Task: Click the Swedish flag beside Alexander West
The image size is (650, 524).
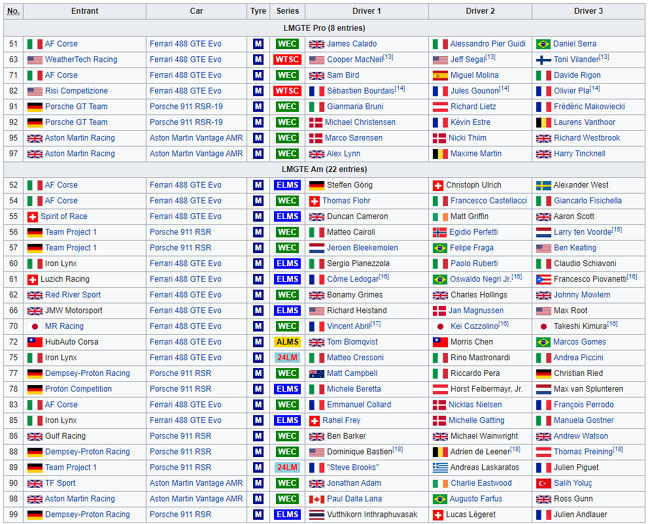Action: pos(543,185)
